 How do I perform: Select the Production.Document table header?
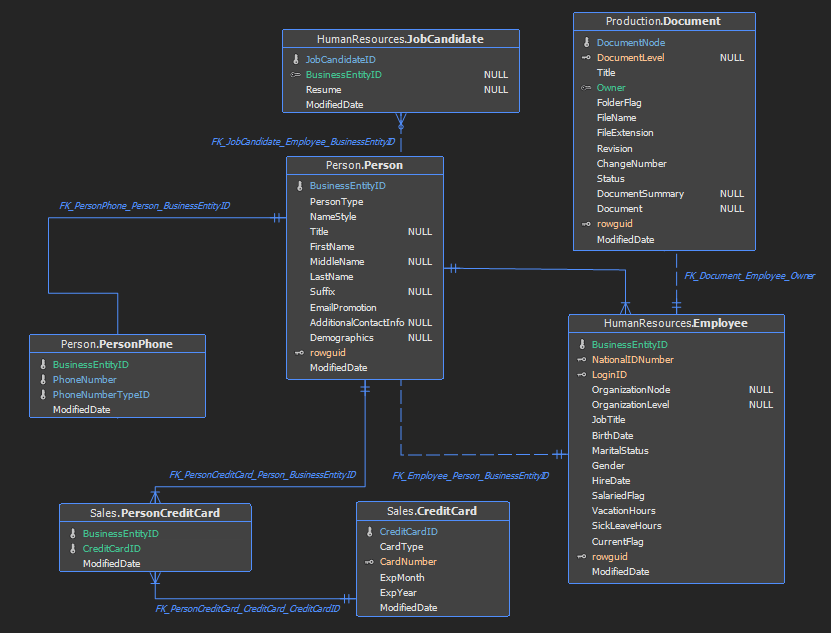pos(664,21)
